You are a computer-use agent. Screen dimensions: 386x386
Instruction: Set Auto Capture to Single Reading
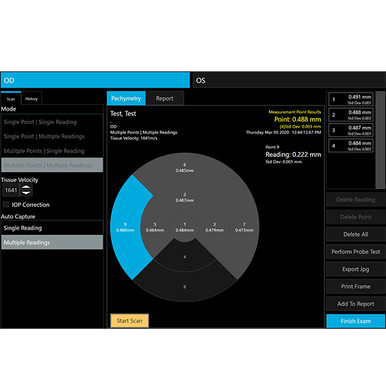pyautogui.click(x=52, y=228)
